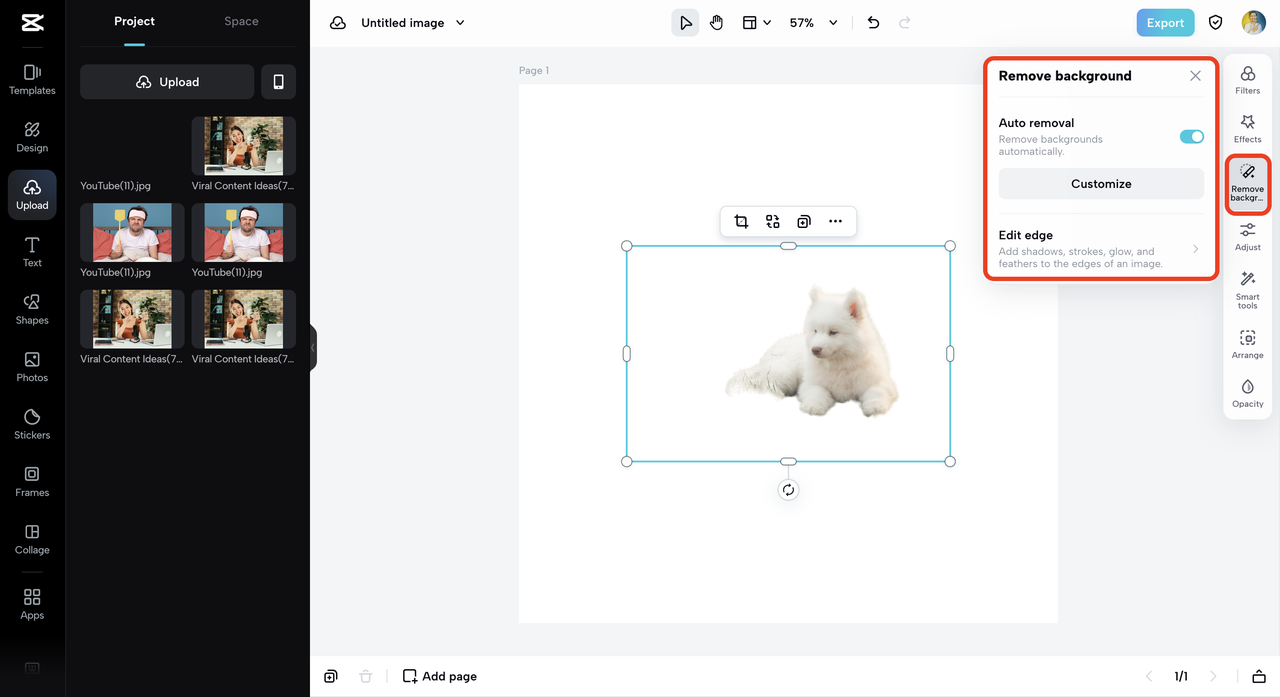The height and width of the screenshot is (697, 1280).
Task: Switch to the Space tab
Action: pos(241,21)
